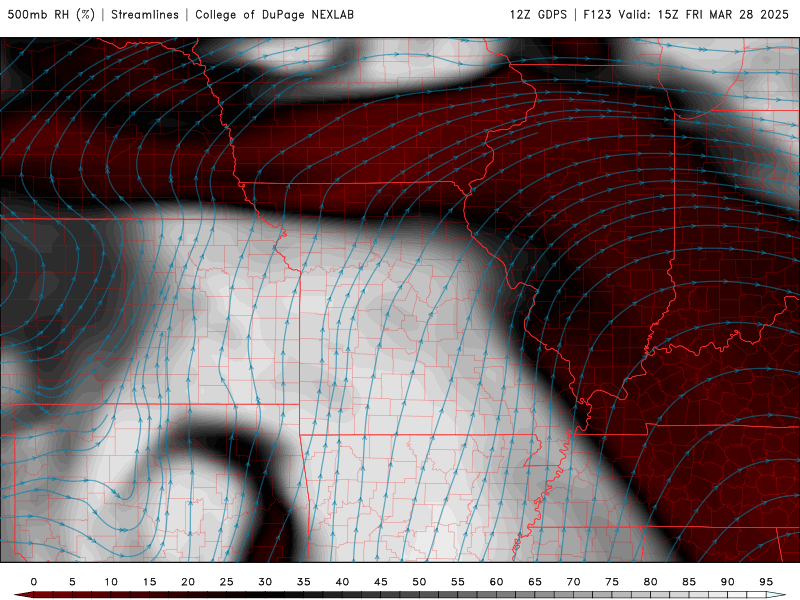Click the 30 value on the color scale
The width and height of the screenshot is (800, 600).
pos(265,582)
